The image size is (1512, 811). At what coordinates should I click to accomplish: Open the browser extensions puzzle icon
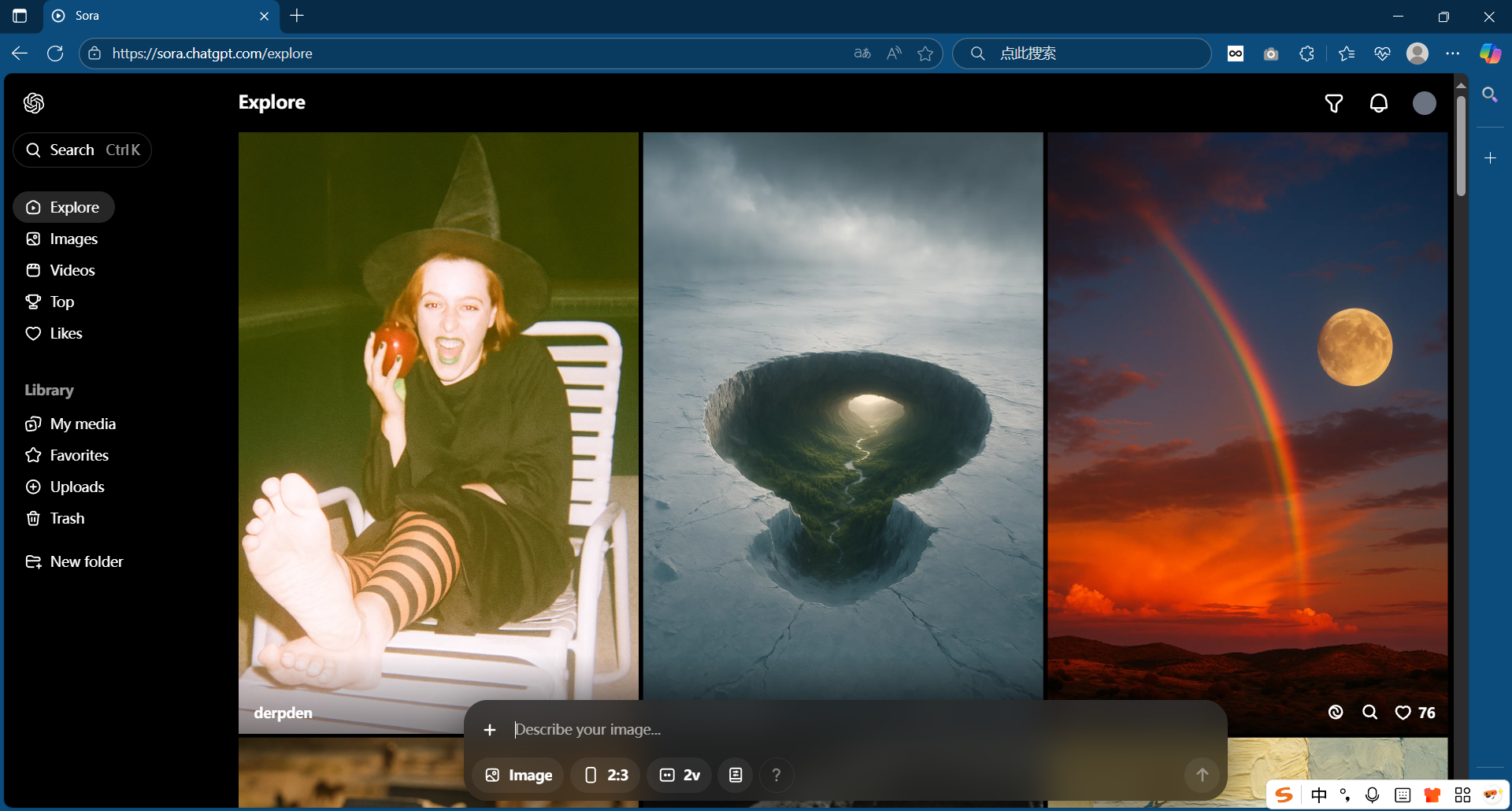(x=1306, y=54)
